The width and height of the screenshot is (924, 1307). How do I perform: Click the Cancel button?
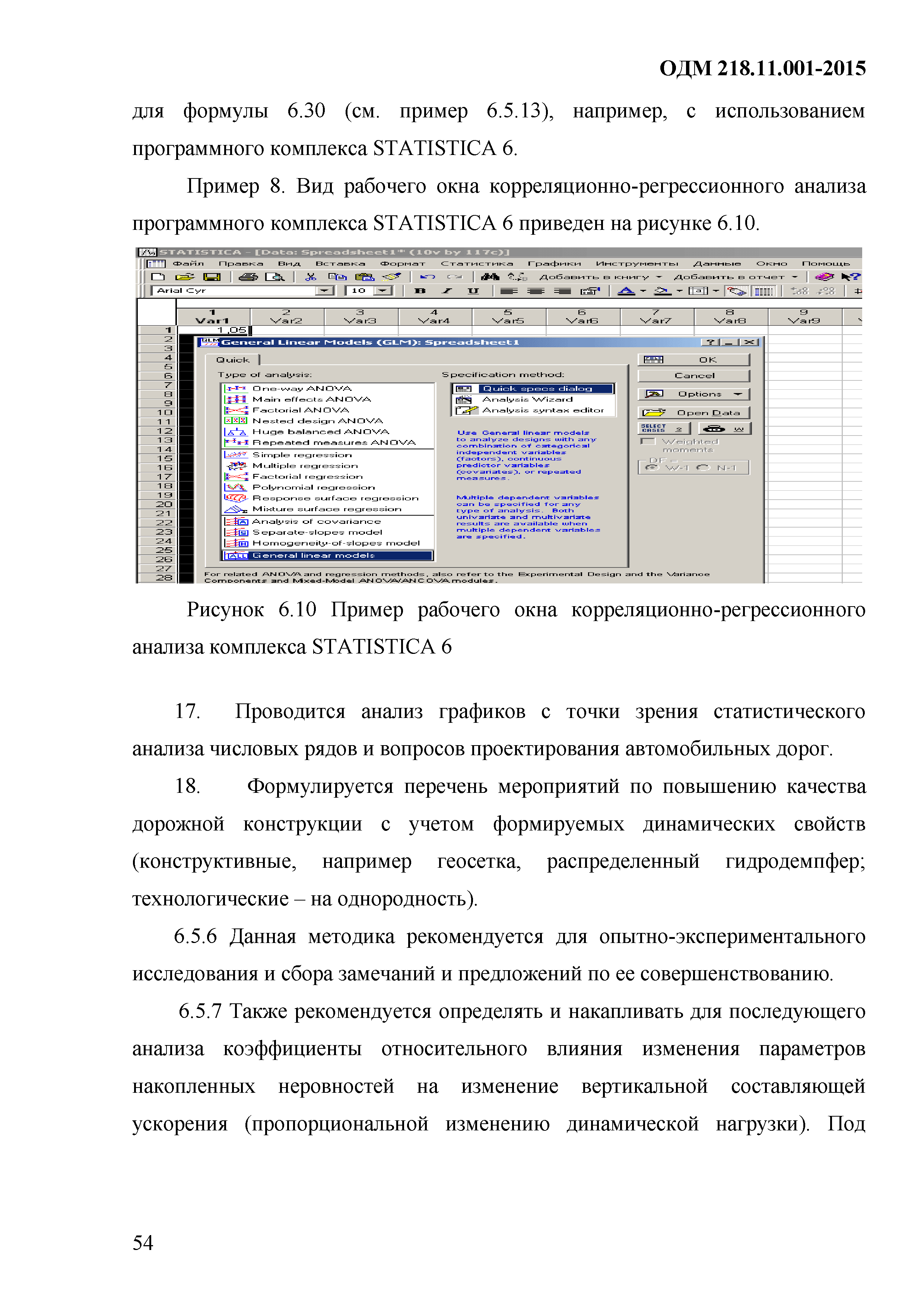[693, 376]
